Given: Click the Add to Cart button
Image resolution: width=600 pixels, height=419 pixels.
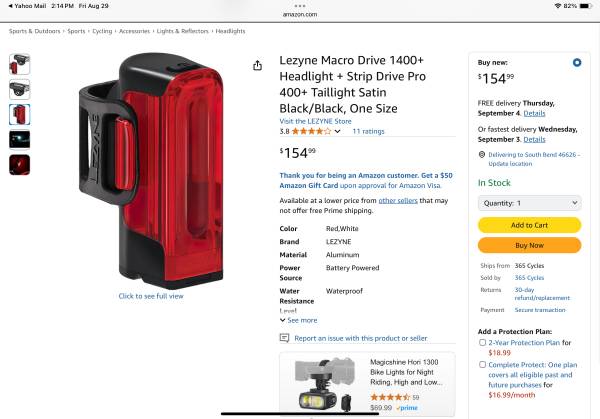Looking at the screenshot, I should tap(530, 225).
